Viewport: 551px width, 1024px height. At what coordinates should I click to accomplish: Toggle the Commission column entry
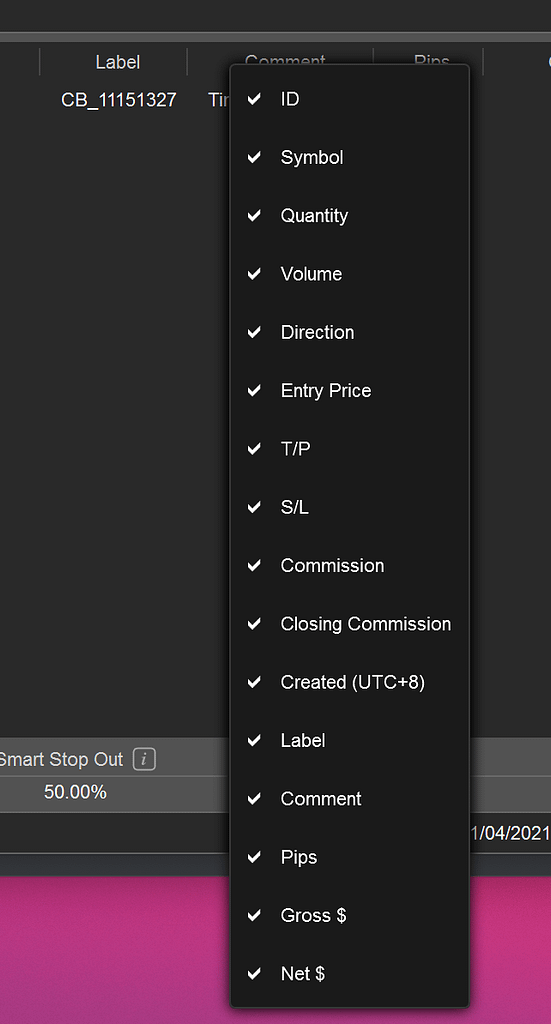(x=349, y=566)
